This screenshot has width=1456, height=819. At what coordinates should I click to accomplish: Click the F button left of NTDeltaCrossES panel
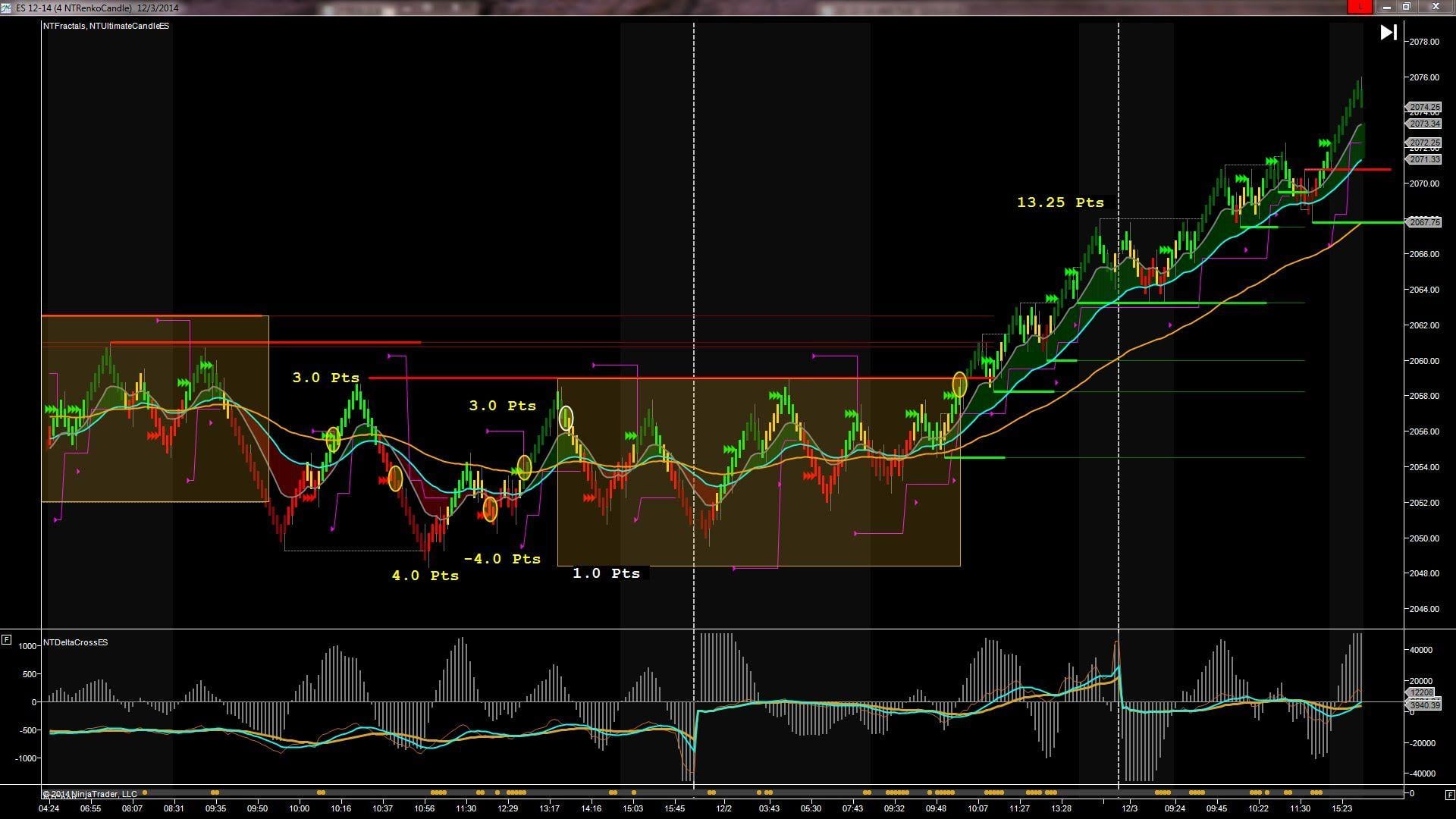6,640
